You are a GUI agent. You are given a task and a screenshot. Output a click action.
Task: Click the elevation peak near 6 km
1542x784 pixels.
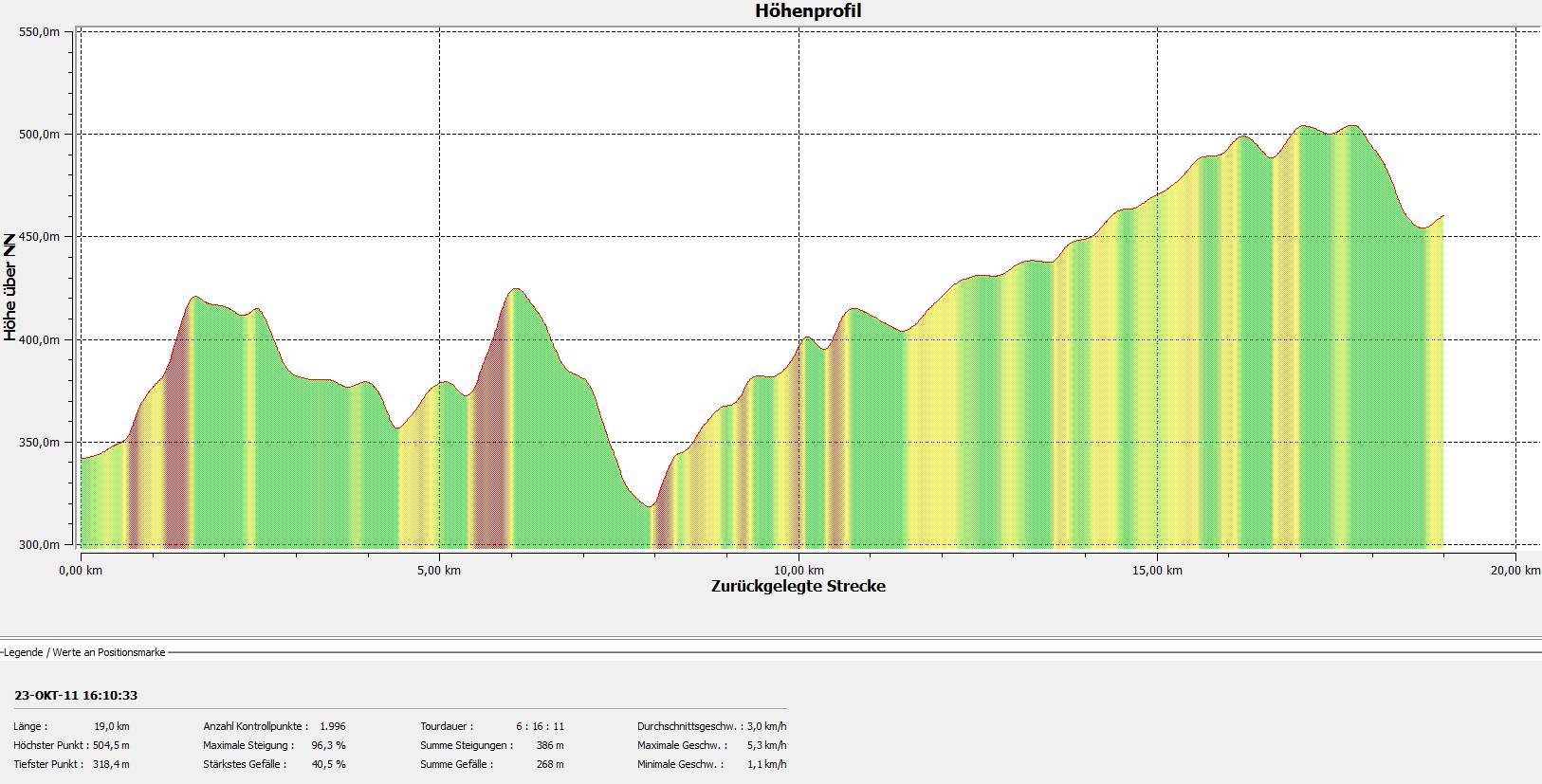(515, 289)
